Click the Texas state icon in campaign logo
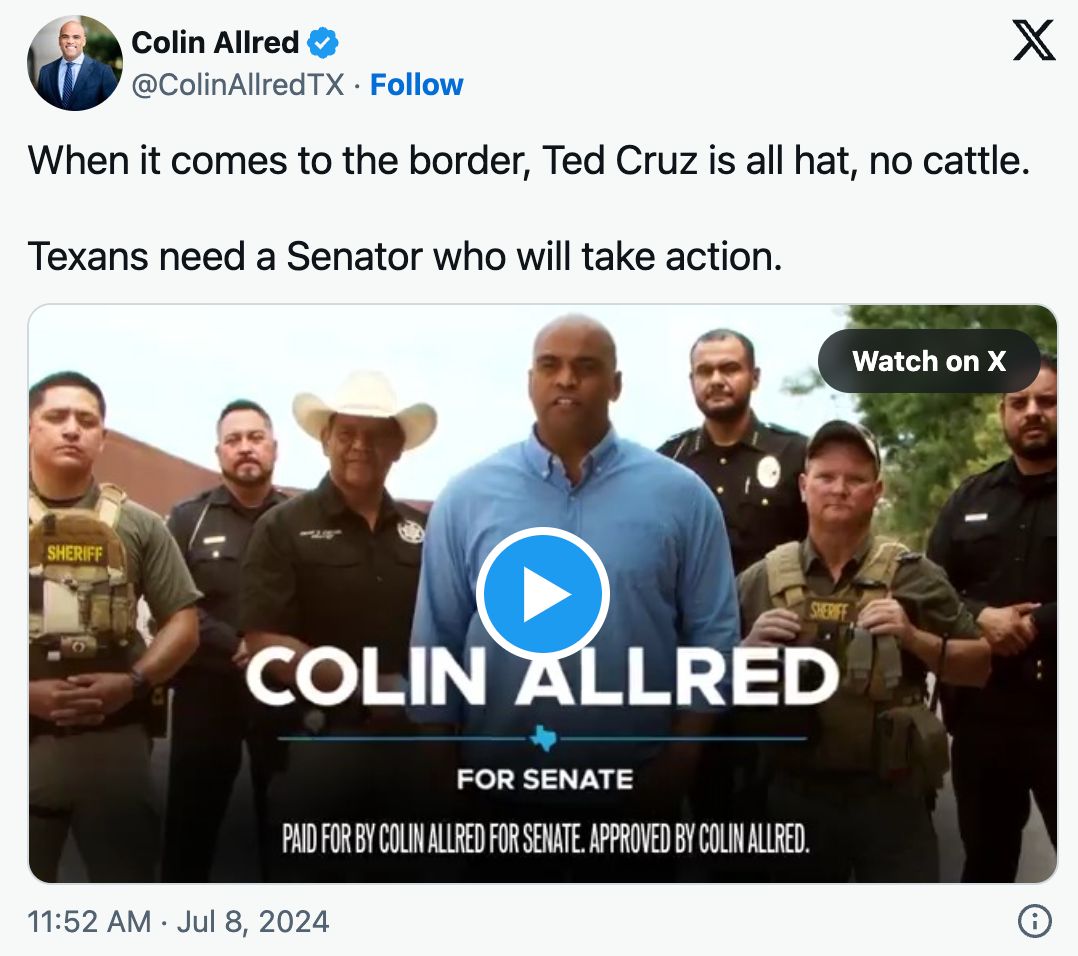The image size is (1078, 956). coord(543,739)
